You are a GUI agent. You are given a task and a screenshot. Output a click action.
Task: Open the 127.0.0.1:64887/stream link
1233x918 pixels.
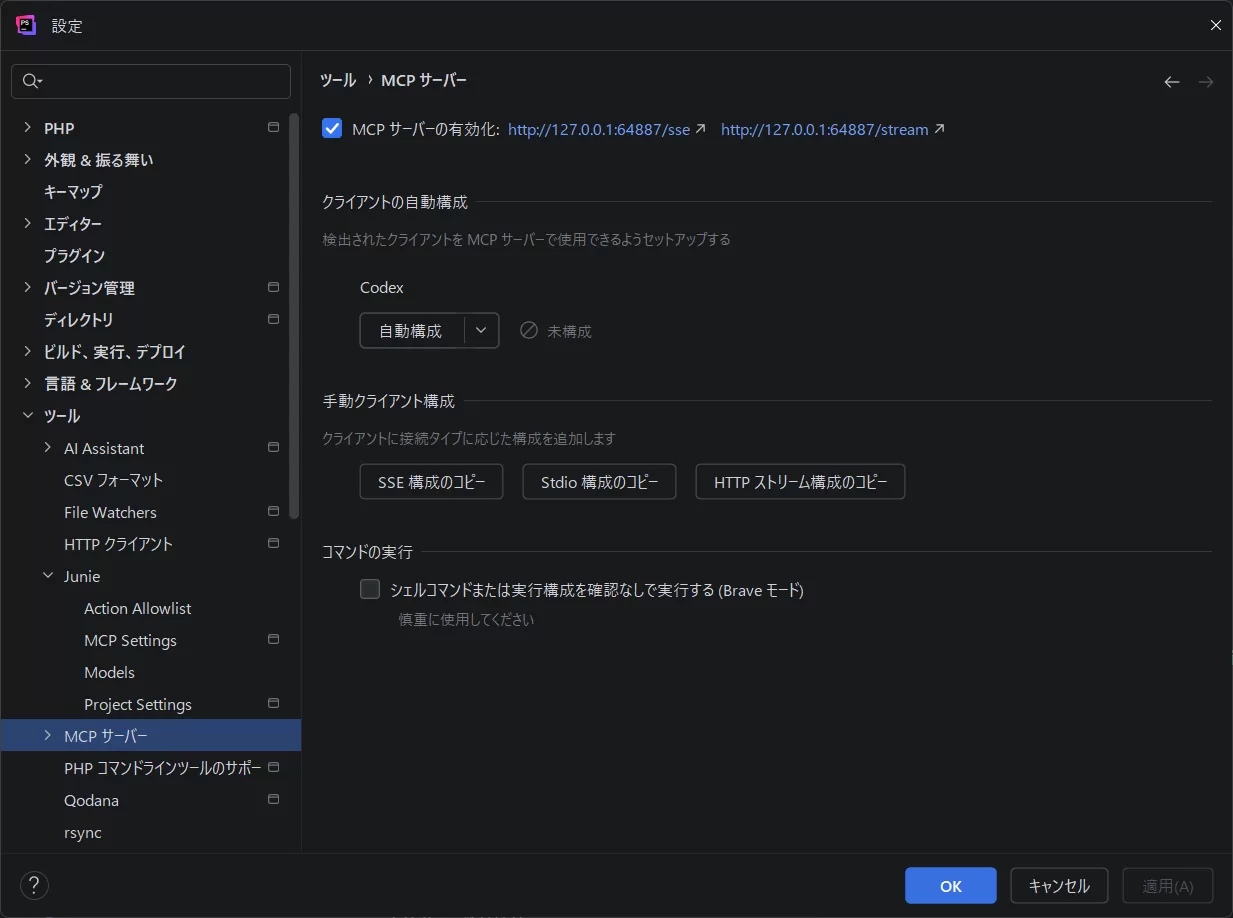coord(824,130)
